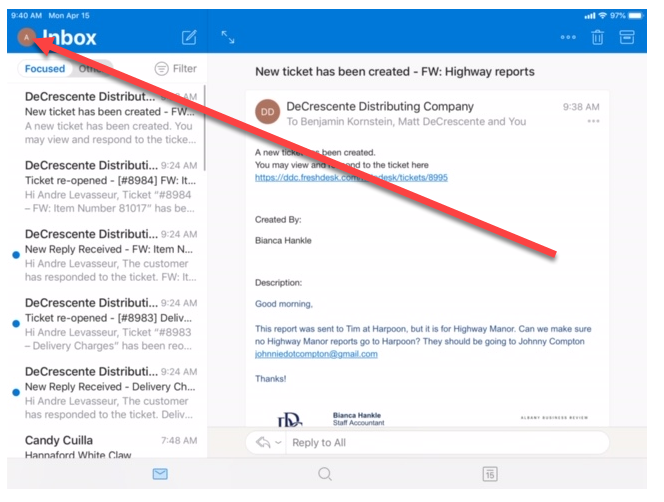Viewport: 664px width, 502px height.
Task: Open the Search magnifier tab
Action: (x=325, y=474)
